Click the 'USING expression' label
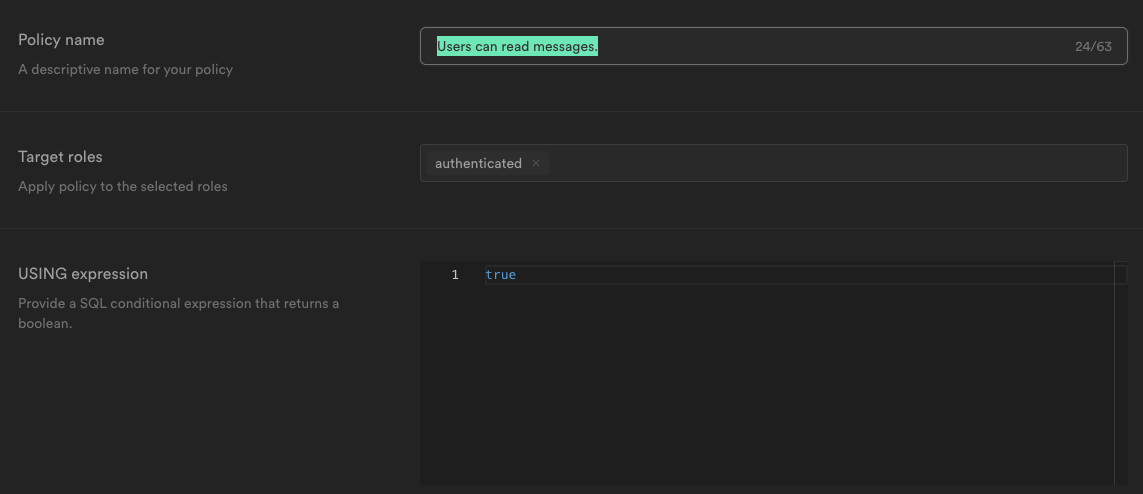The width and height of the screenshot is (1143, 494). [x=83, y=274]
